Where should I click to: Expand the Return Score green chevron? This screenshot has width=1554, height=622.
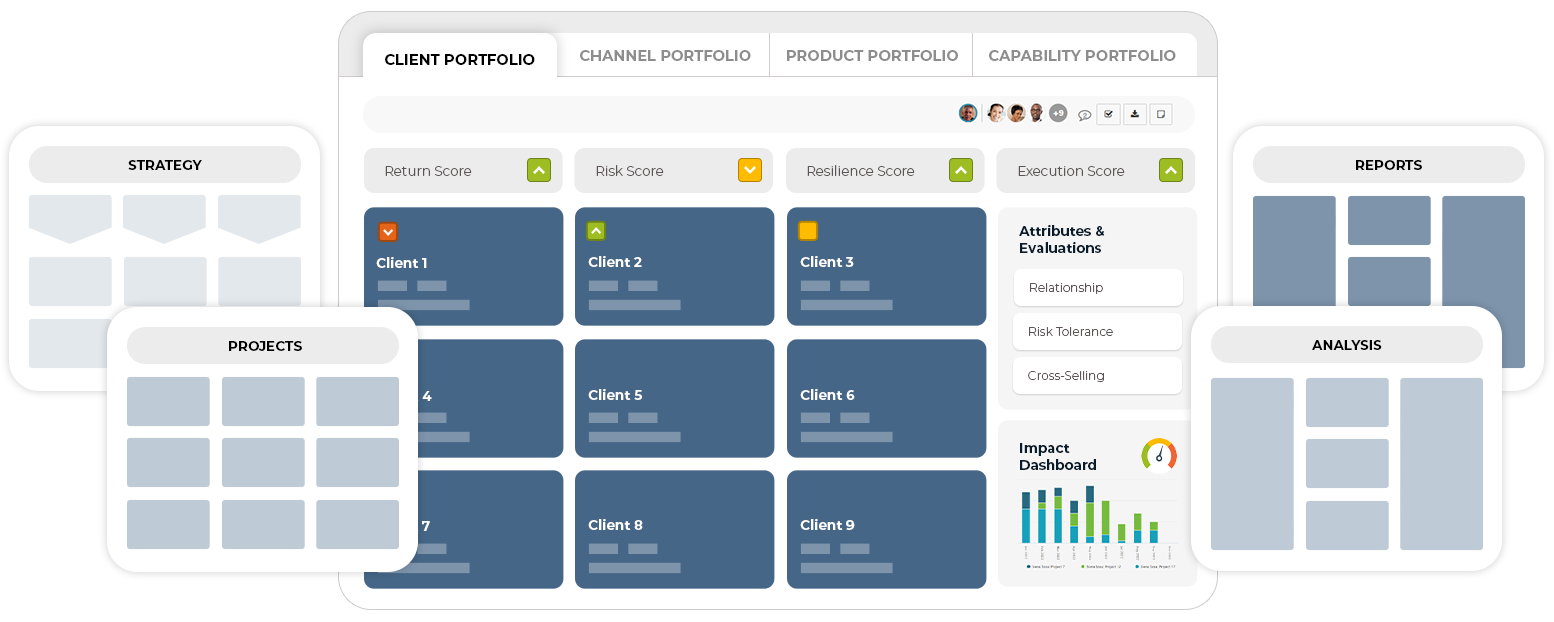coord(539,170)
